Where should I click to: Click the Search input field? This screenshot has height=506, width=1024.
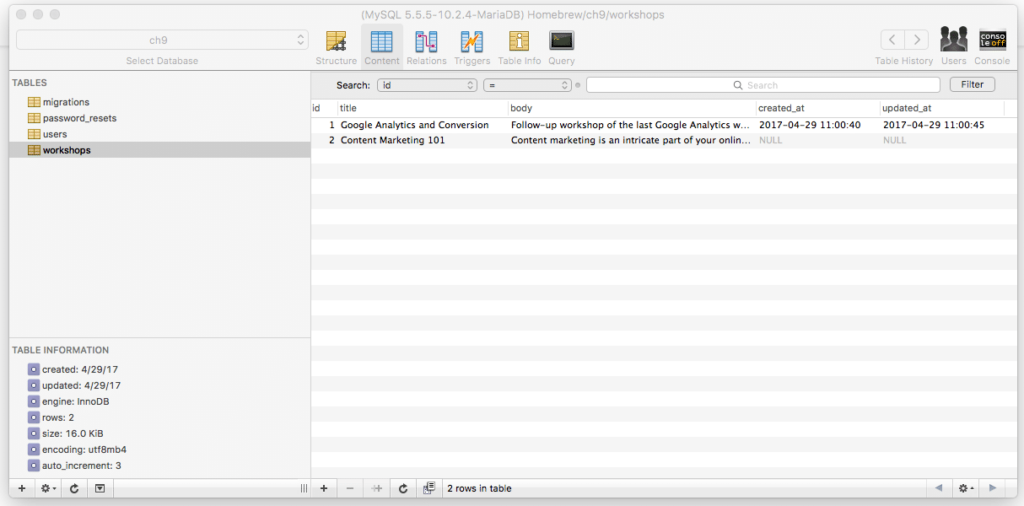(x=763, y=85)
